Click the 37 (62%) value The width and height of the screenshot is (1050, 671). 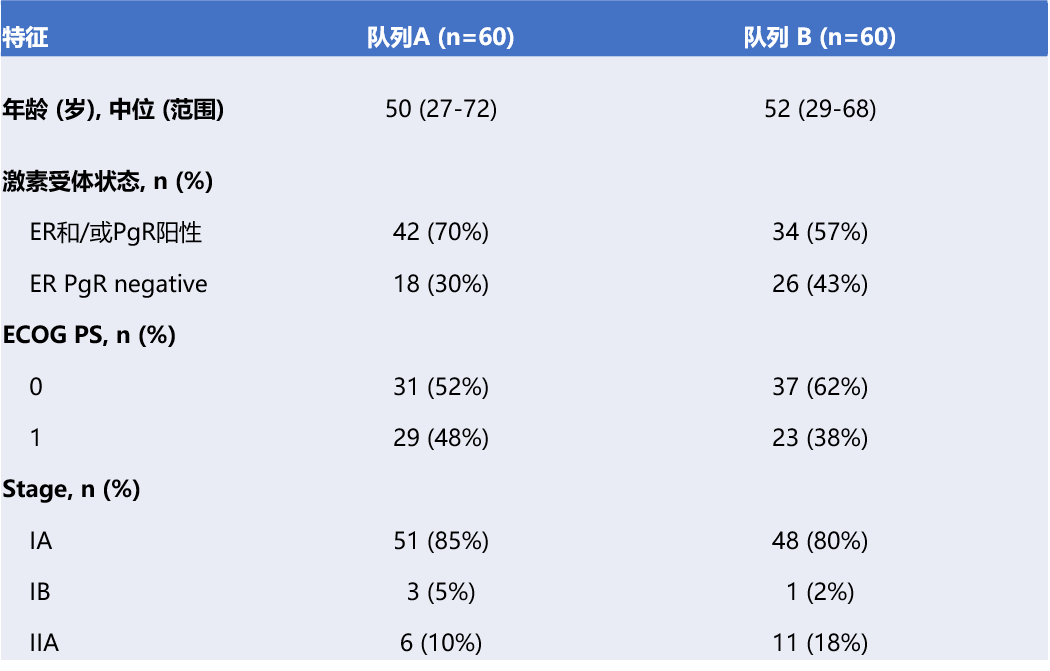(820, 386)
